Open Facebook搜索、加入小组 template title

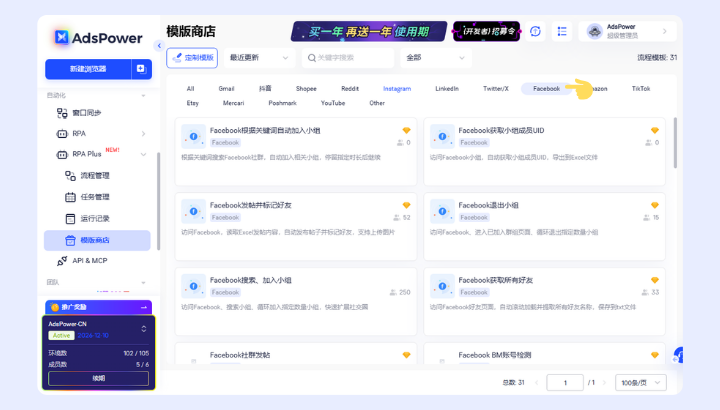[x=251, y=280]
